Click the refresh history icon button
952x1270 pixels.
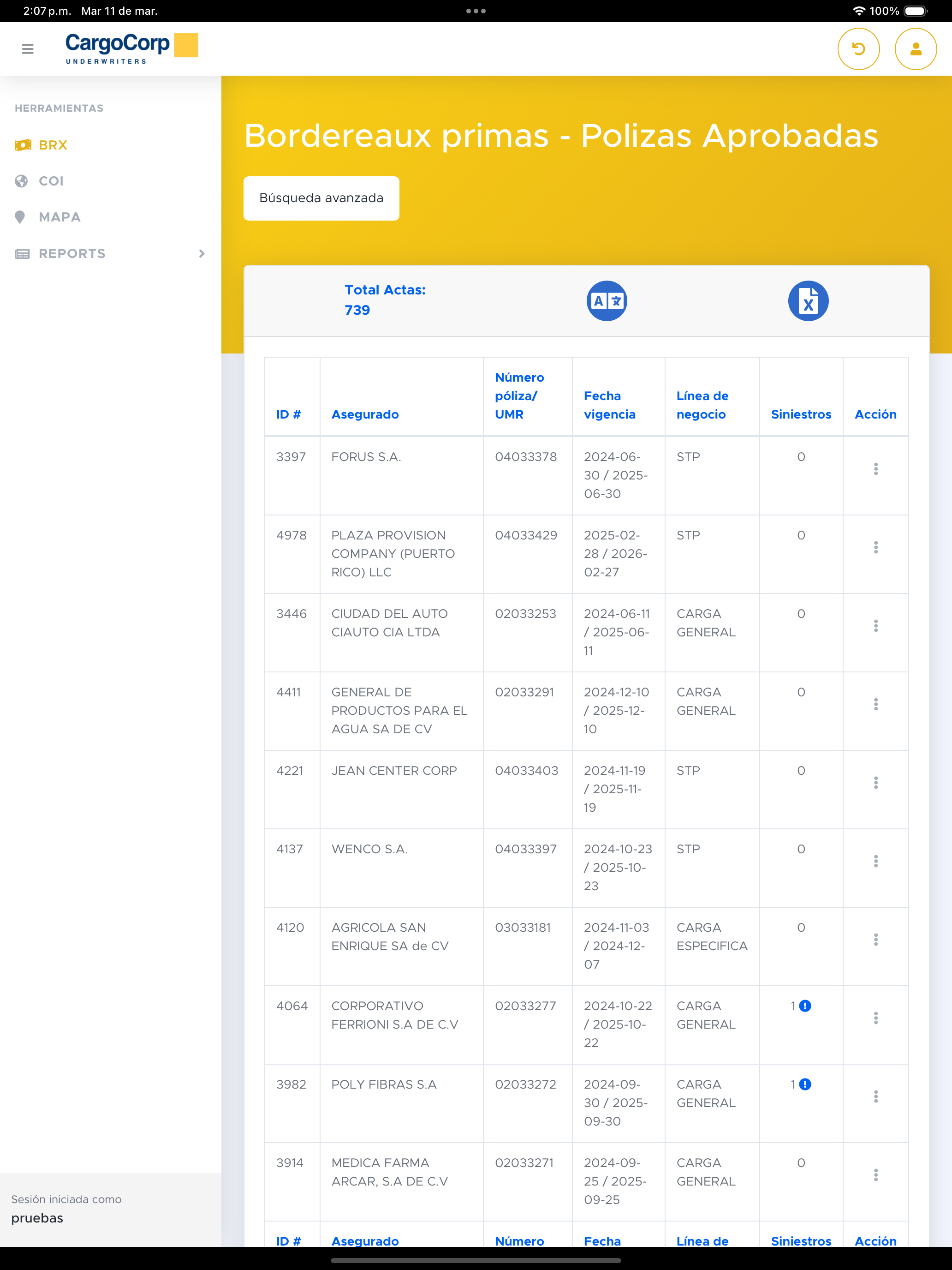(x=858, y=49)
